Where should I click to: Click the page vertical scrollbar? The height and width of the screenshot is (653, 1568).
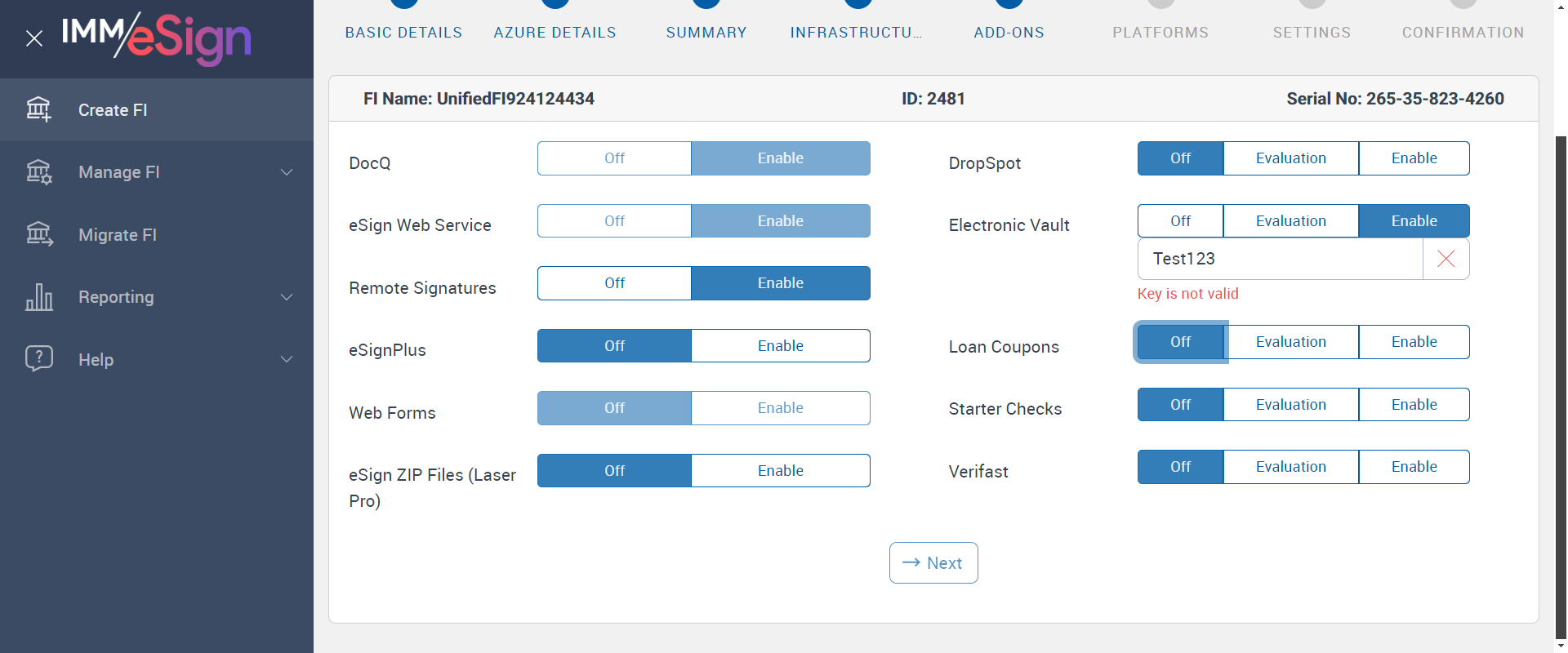pyautogui.click(x=1561, y=387)
